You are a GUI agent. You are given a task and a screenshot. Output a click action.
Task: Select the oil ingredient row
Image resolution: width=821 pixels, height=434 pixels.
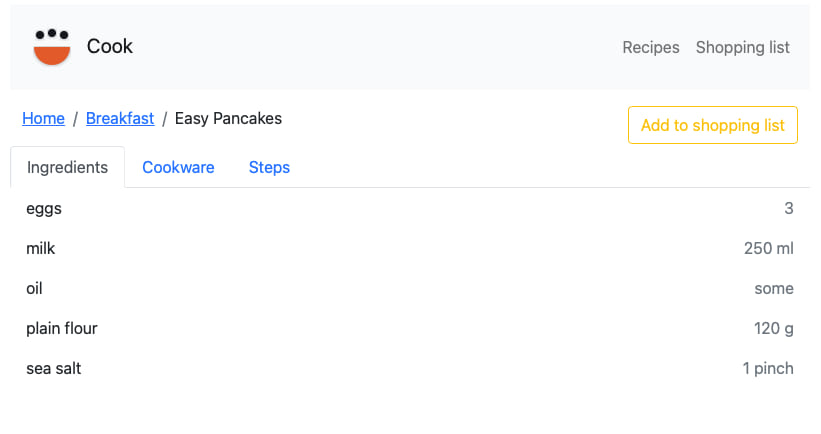(x=410, y=288)
